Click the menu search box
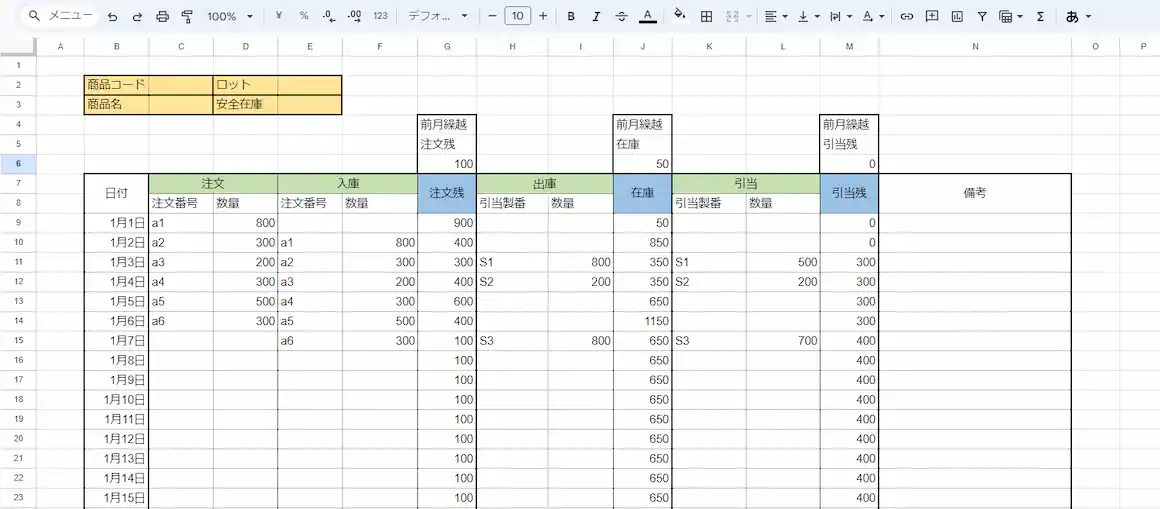 tap(60, 16)
